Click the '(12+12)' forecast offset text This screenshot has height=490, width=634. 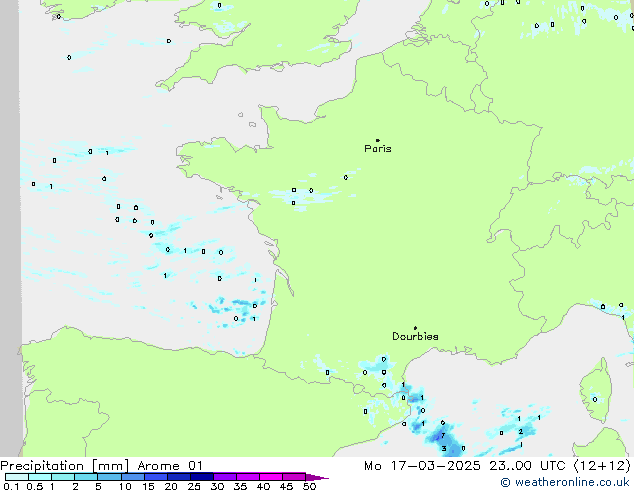point(602,466)
